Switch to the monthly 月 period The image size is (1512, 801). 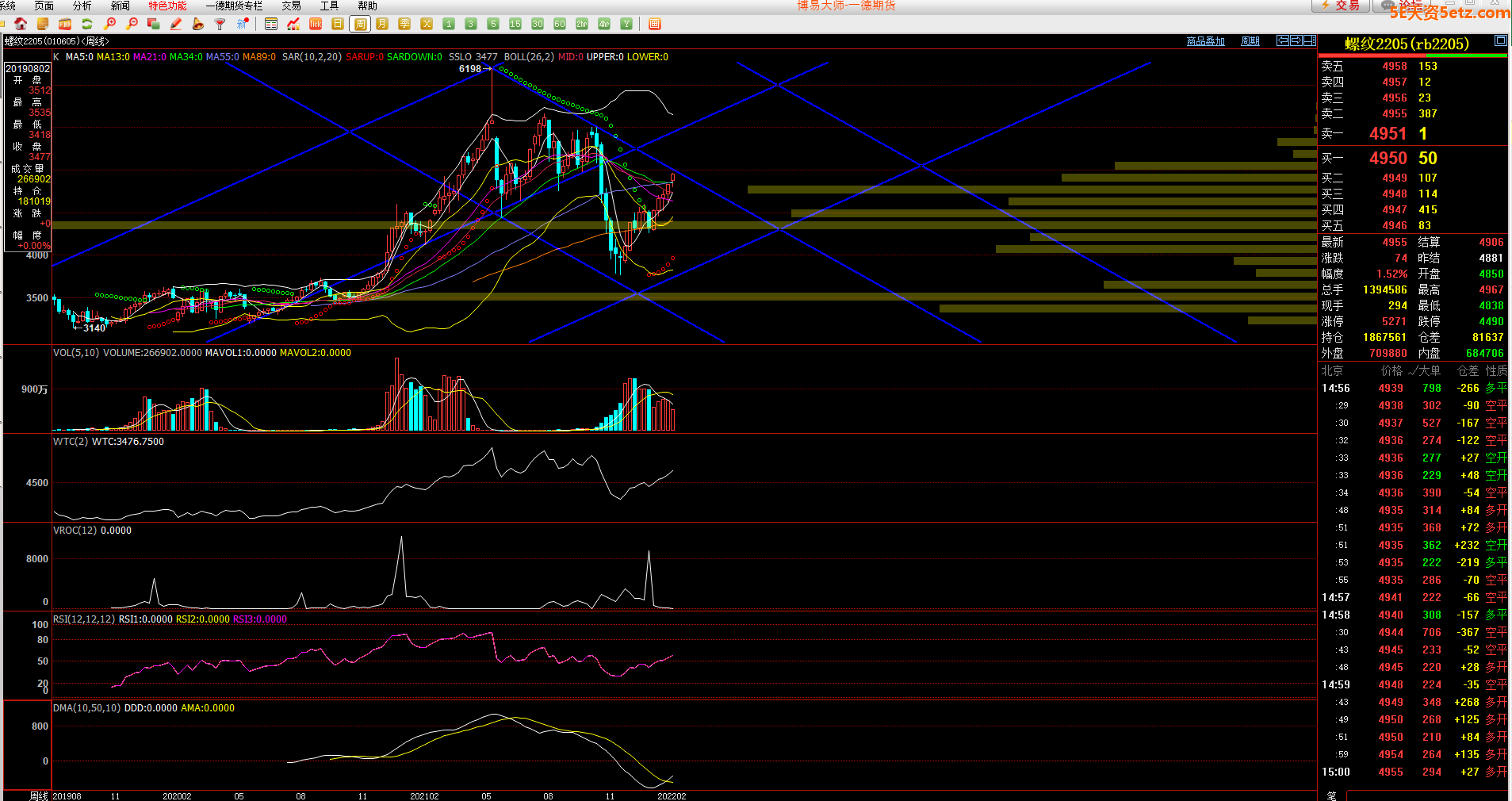click(382, 24)
